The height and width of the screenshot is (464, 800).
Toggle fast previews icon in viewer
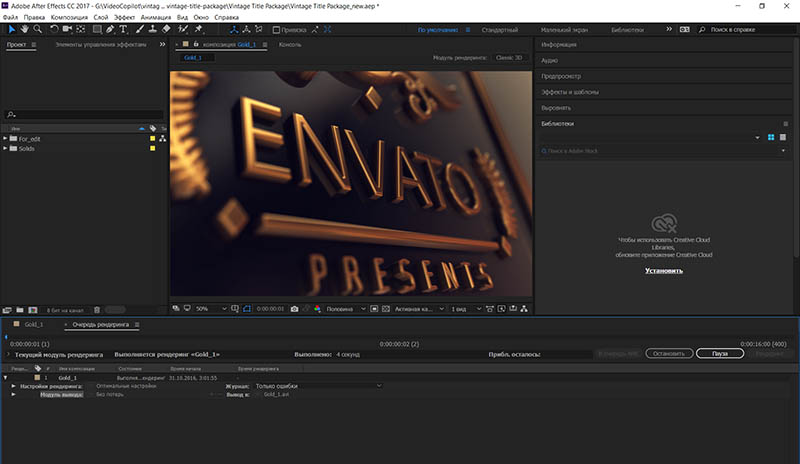(502, 309)
